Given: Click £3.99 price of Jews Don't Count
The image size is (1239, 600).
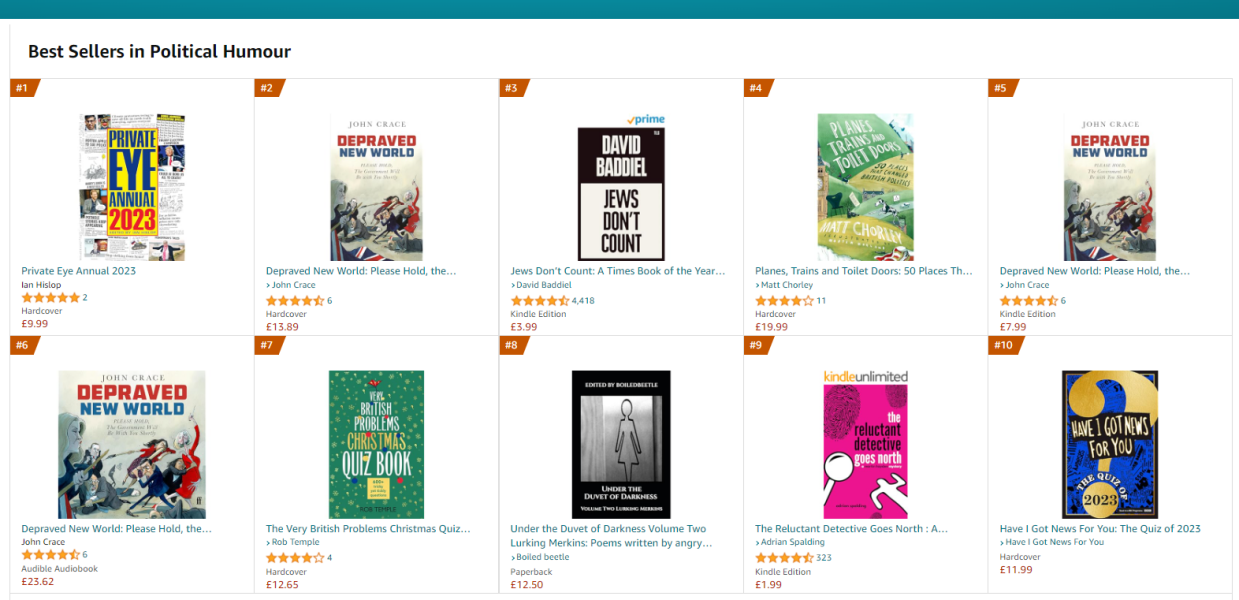Looking at the screenshot, I should (526, 327).
